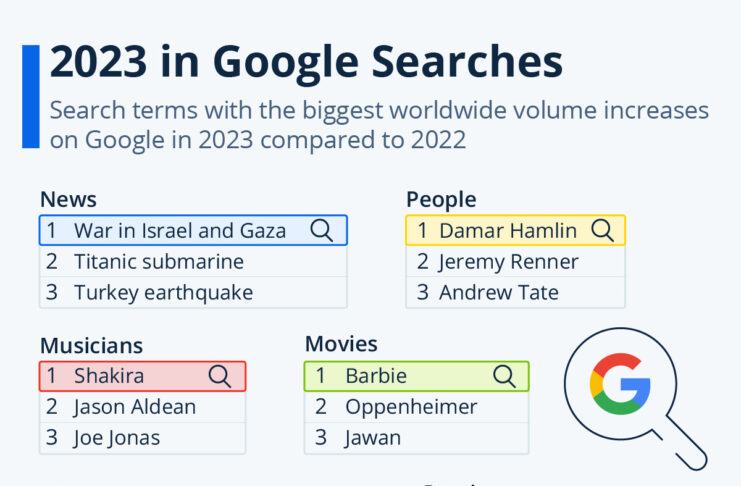Click the Musicians category heading
Viewport: 741px width, 486px height.
pos(91,345)
